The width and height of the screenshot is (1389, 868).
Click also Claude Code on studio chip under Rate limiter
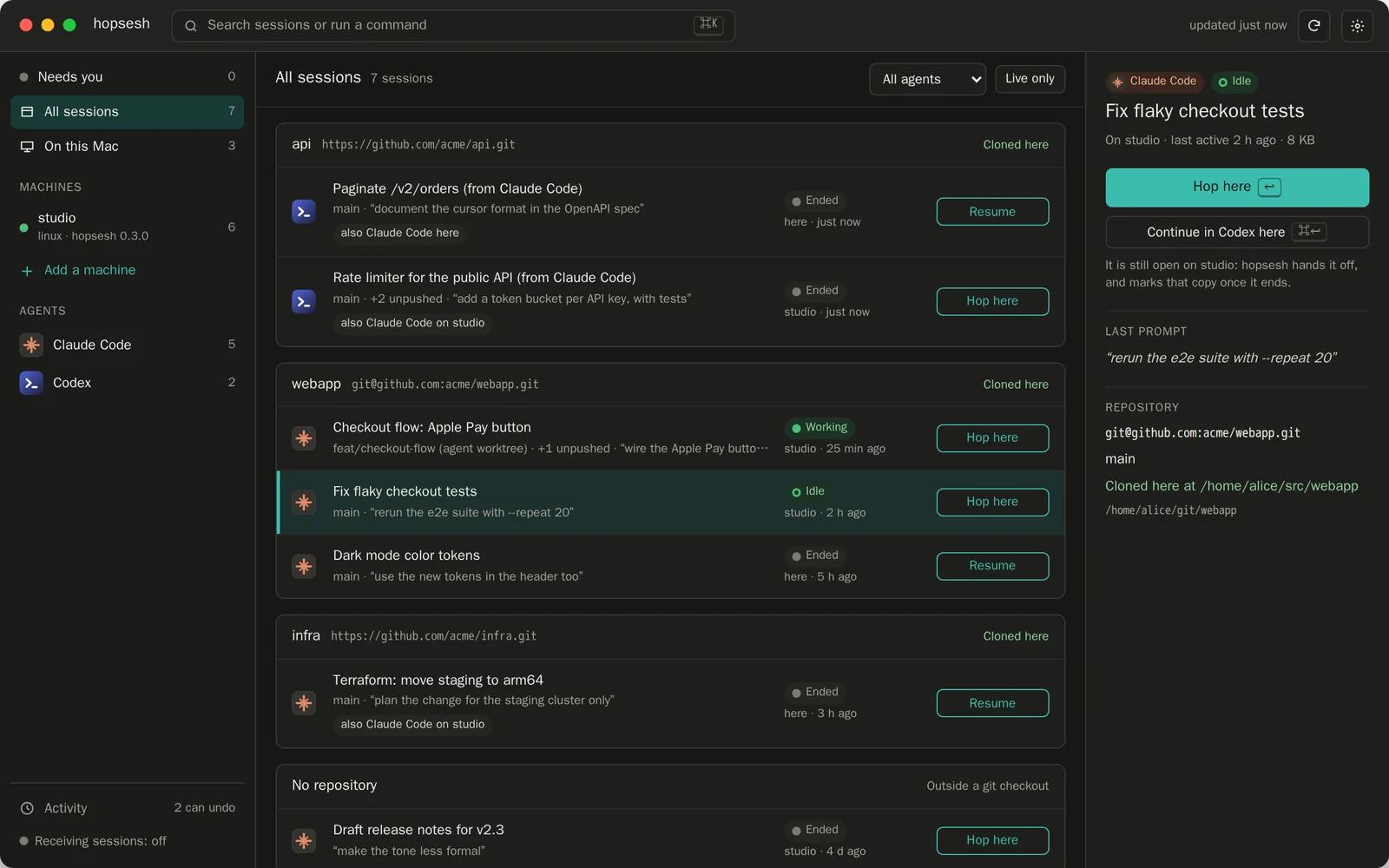tap(413, 323)
